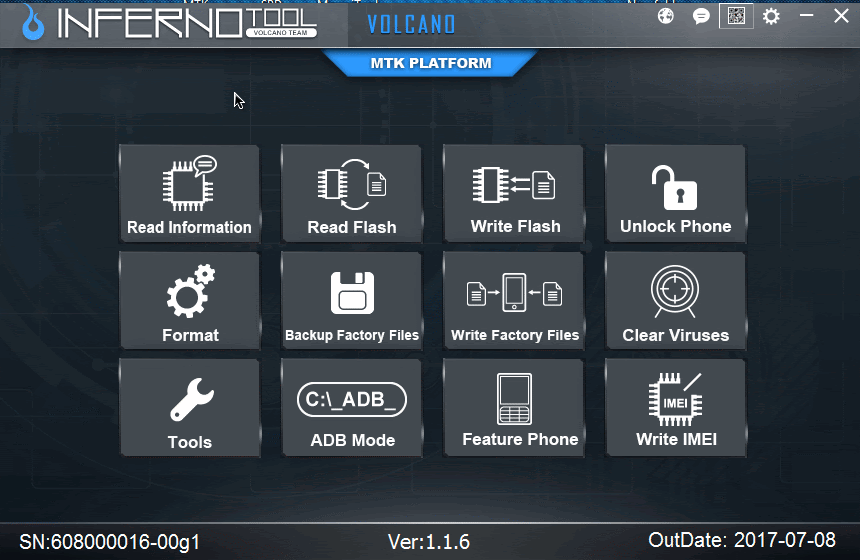Minimize the Inferno Tool window
Viewport: 860px width, 560px height.
pos(806,16)
